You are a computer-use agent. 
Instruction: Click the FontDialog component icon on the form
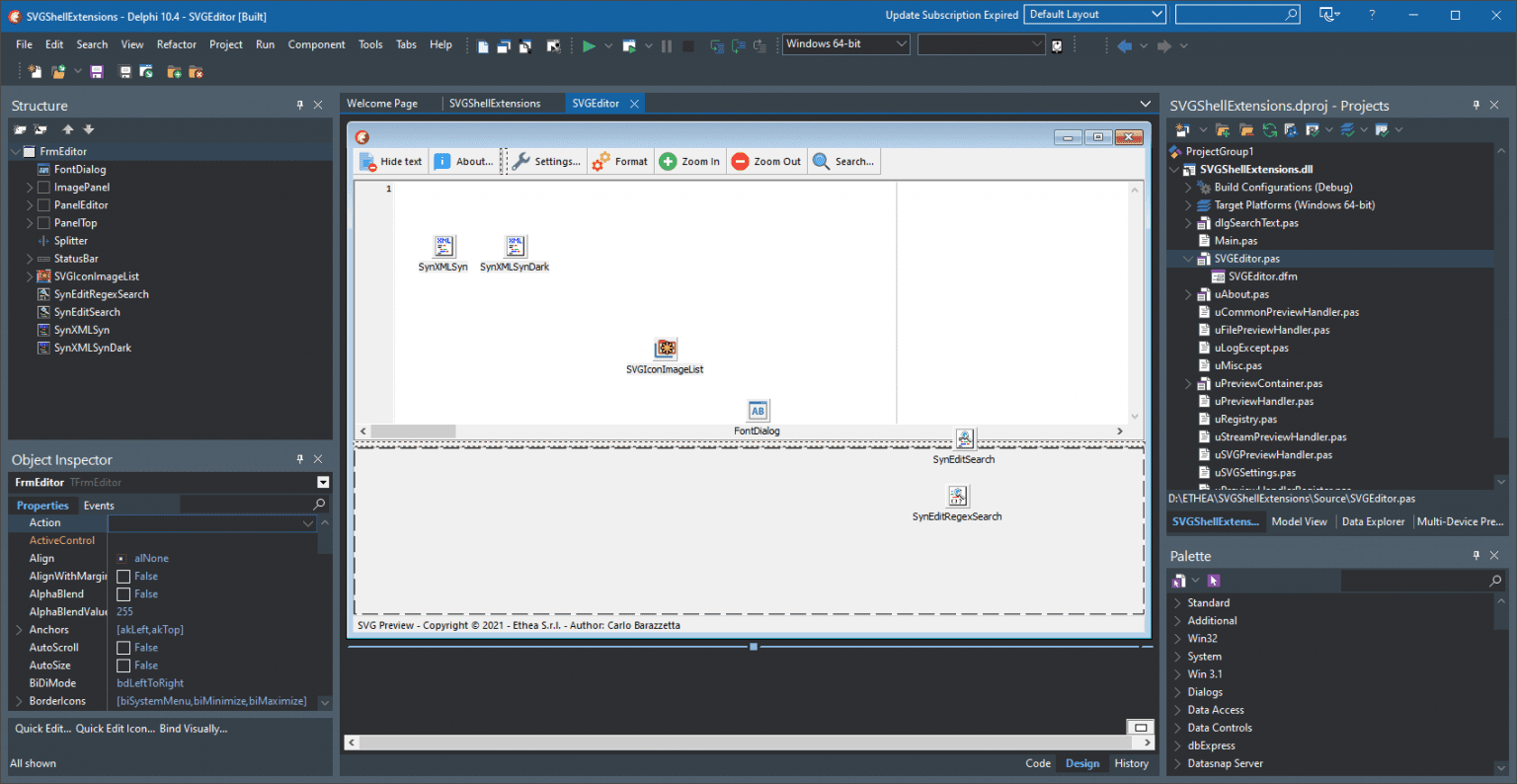click(758, 411)
